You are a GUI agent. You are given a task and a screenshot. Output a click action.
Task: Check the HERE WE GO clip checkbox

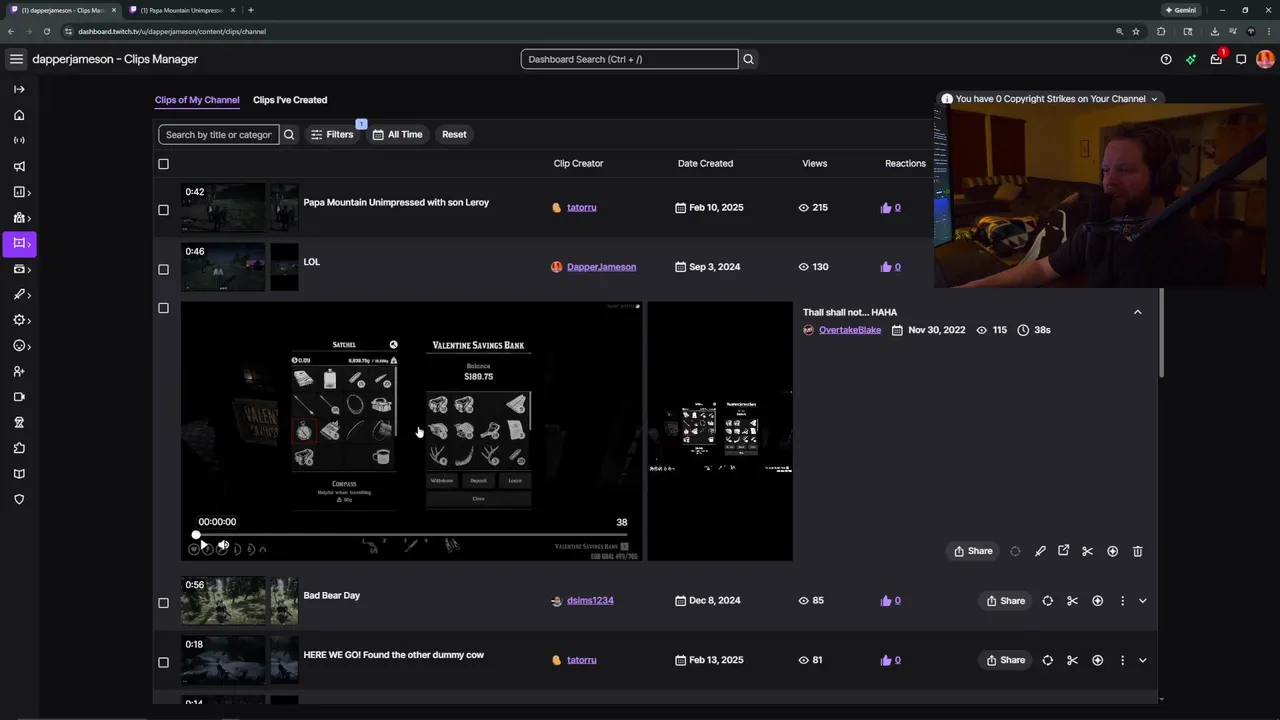tap(164, 662)
